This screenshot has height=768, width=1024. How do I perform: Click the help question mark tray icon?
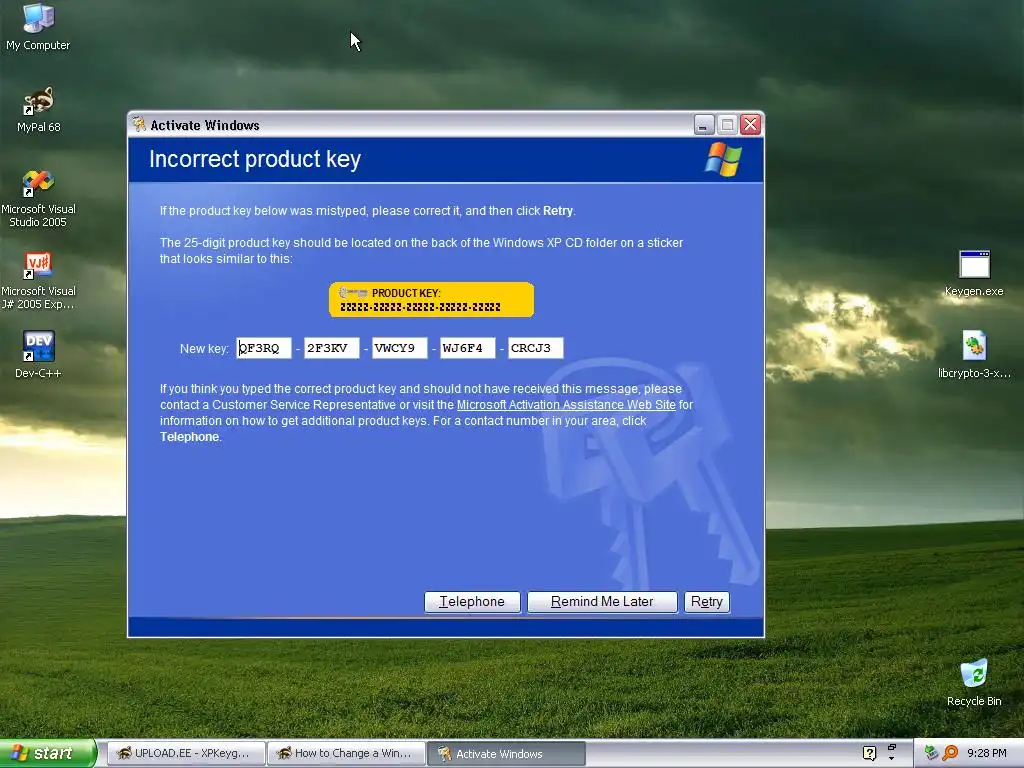pyautogui.click(x=869, y=753)
